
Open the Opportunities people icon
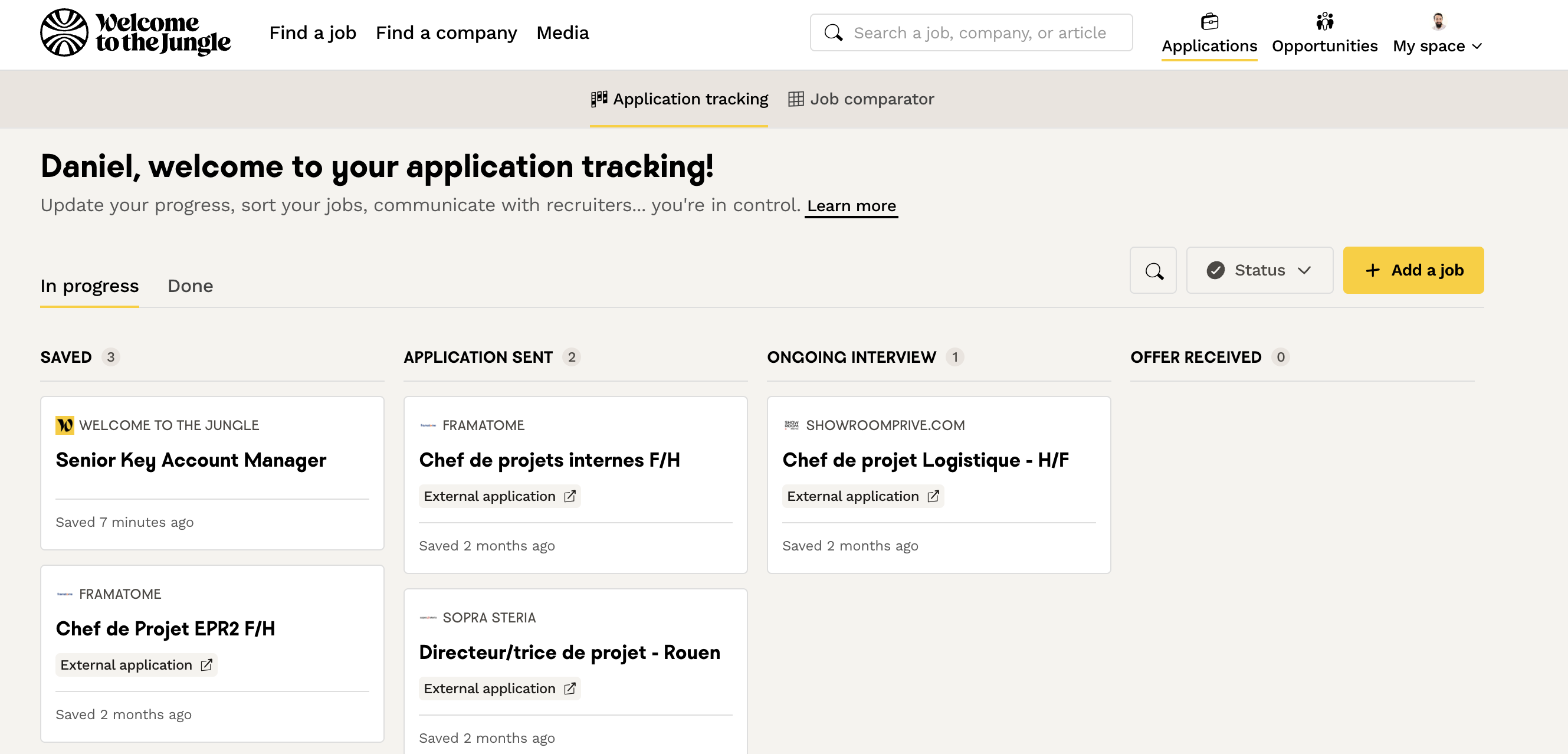tap(1324, 22)
